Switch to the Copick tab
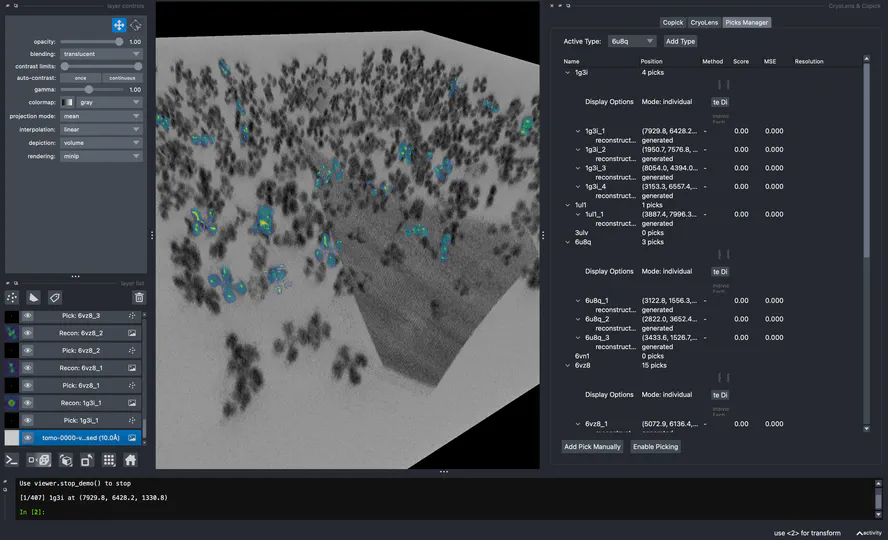The width and height of the screenshot is (888, 540). (x=673, y=22)
